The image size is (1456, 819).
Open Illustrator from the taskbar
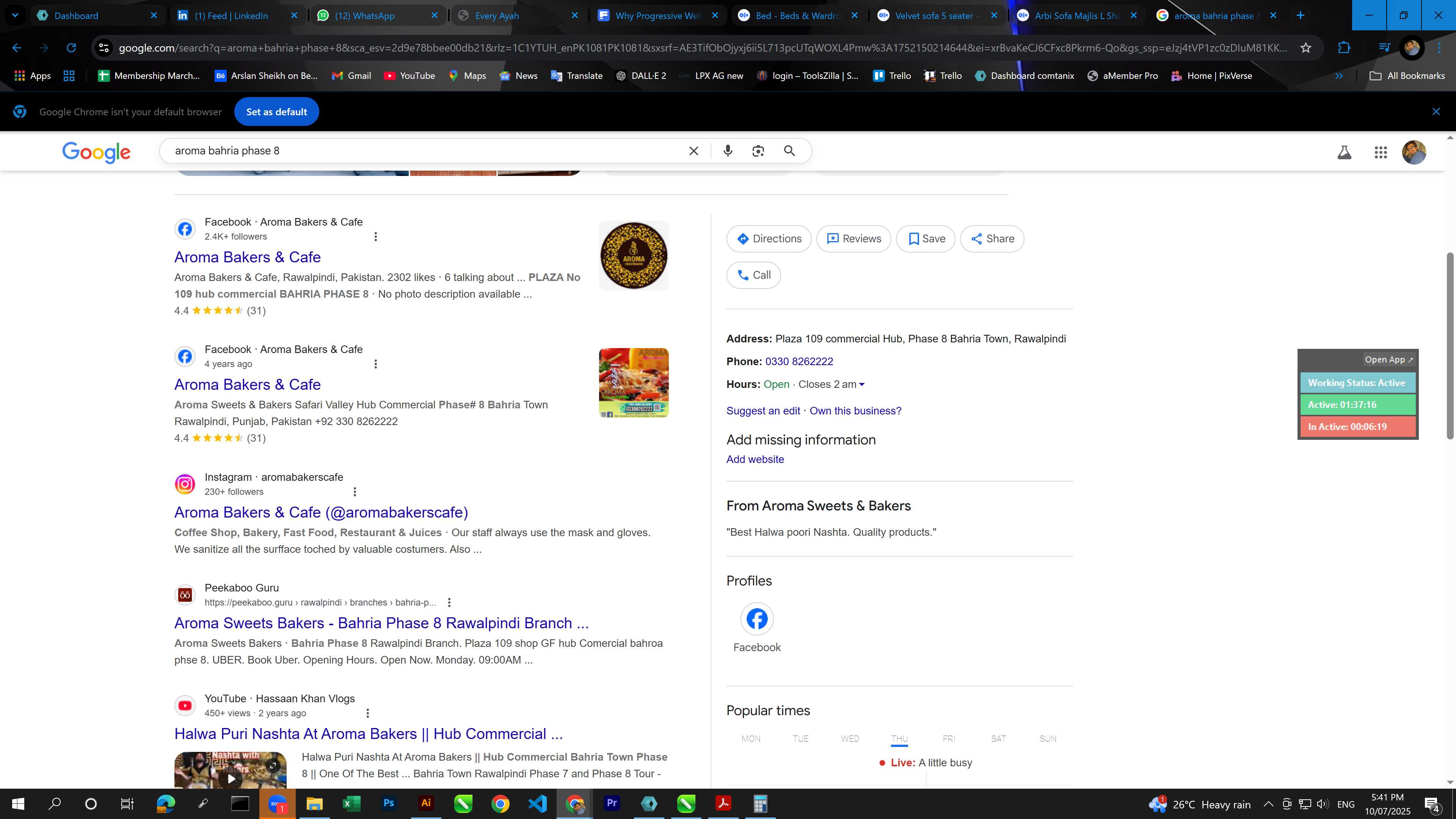(425, 803)
